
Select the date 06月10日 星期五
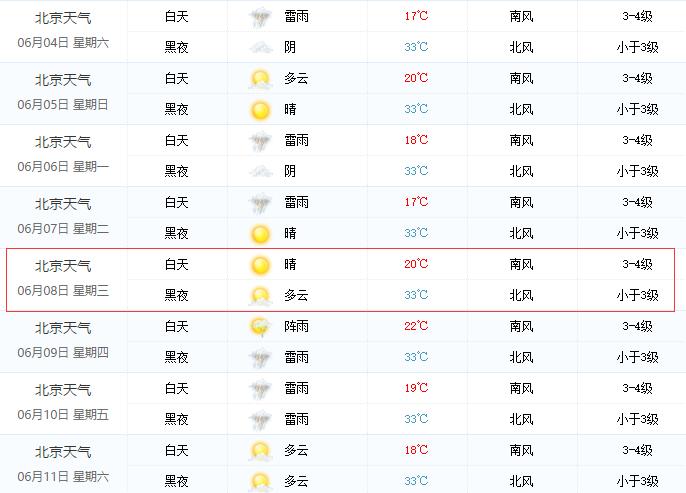click(63, 415)
